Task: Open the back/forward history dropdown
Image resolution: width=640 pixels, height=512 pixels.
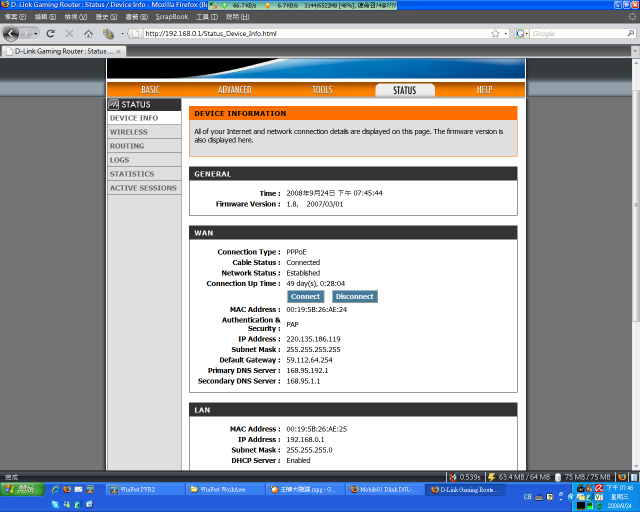Action: point(36,33)
